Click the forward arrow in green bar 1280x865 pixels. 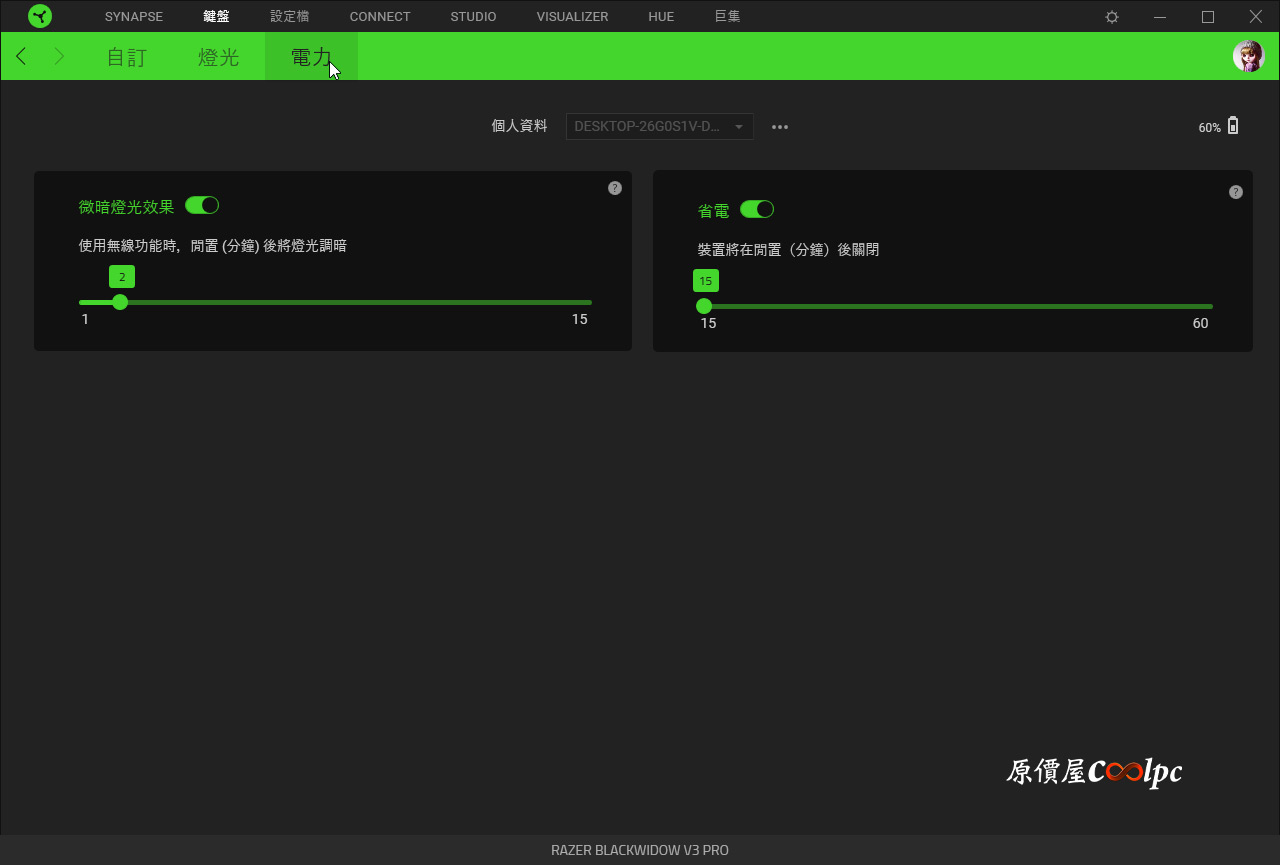(59, 57)
